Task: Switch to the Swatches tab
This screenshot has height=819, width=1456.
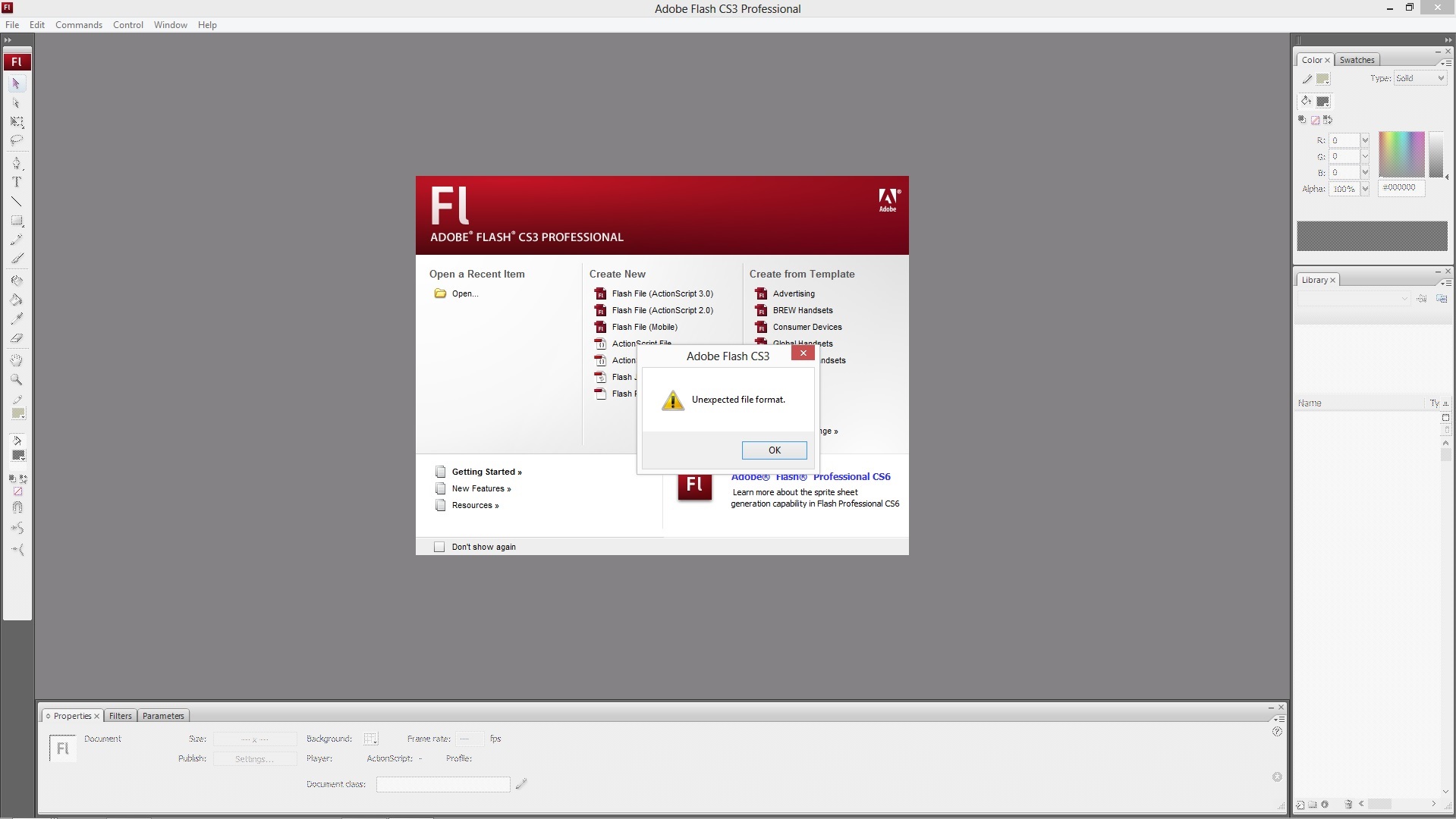Action: click(x=1357, y=60)
